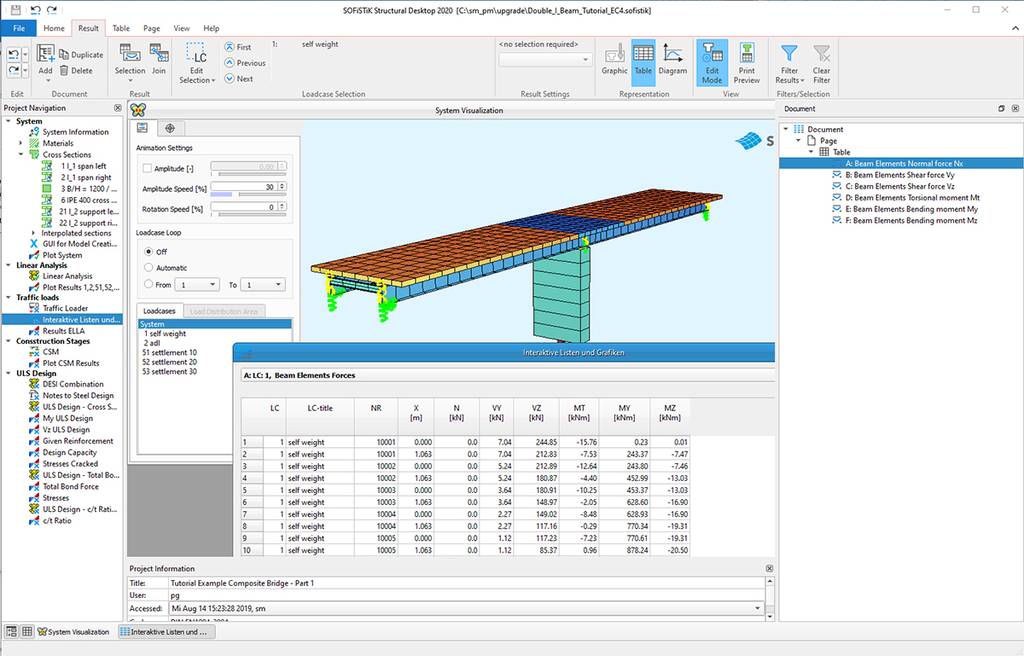1024x656 pixels.
Task: Click the save icon in title bar
Action: (x=16, y=10)
